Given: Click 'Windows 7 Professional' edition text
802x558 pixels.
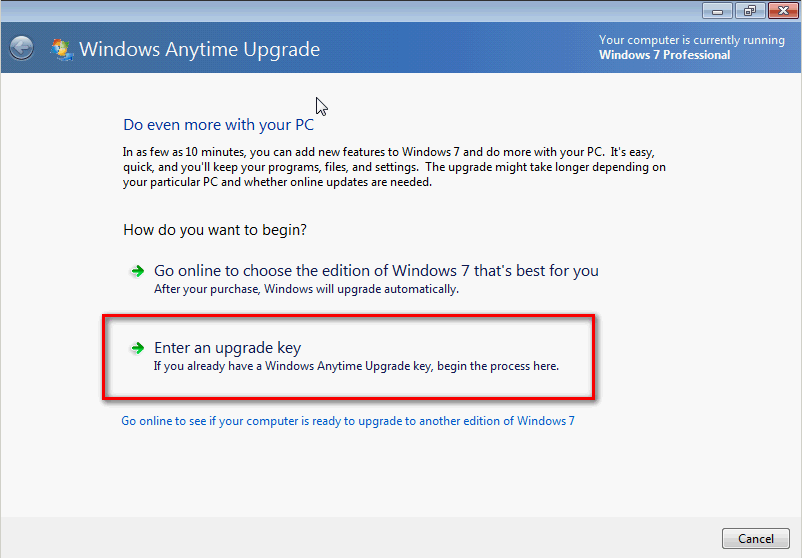Looking at the screenshot, I should (x=664, y=55).
